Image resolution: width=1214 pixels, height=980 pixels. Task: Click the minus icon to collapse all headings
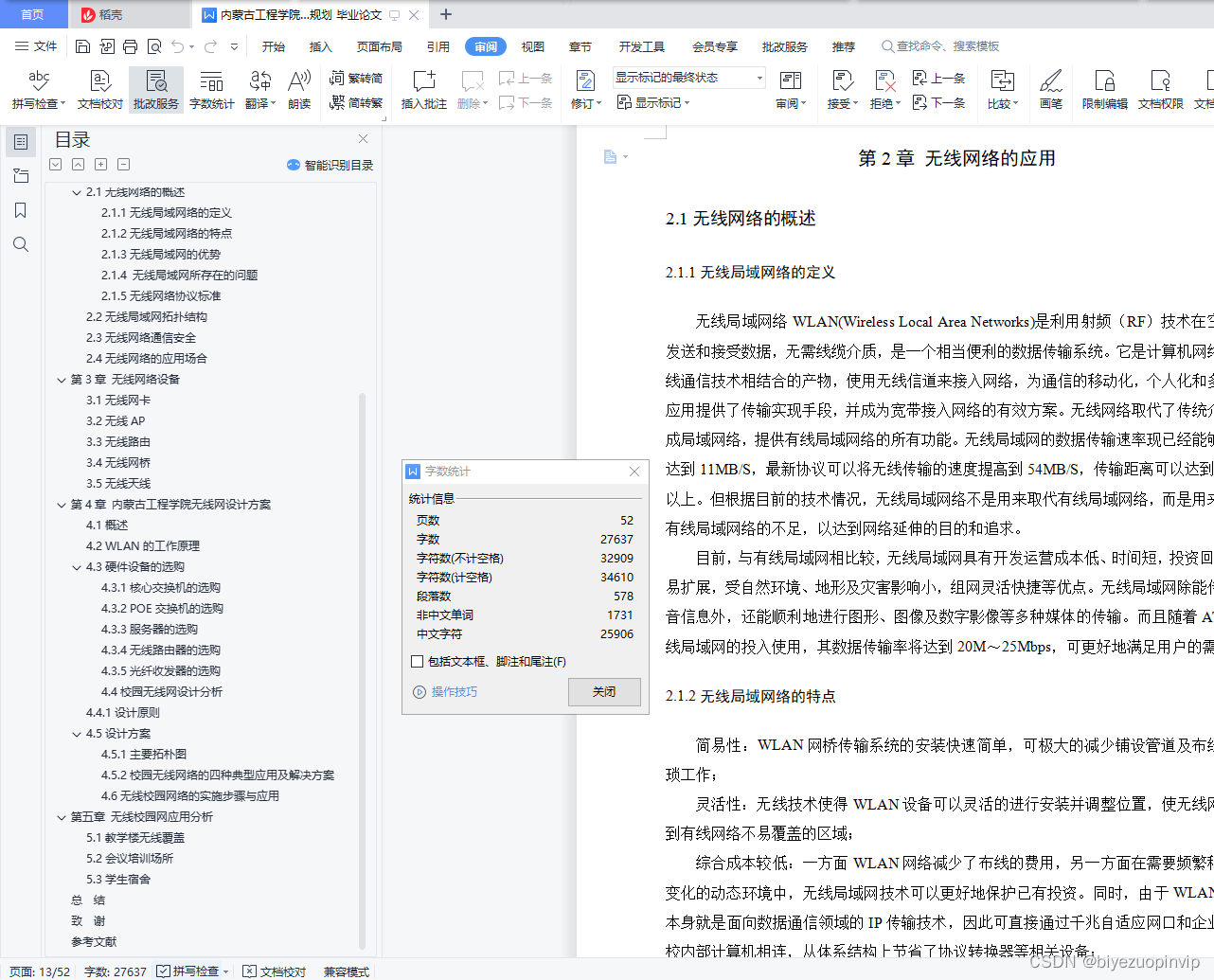coord(123,164)
